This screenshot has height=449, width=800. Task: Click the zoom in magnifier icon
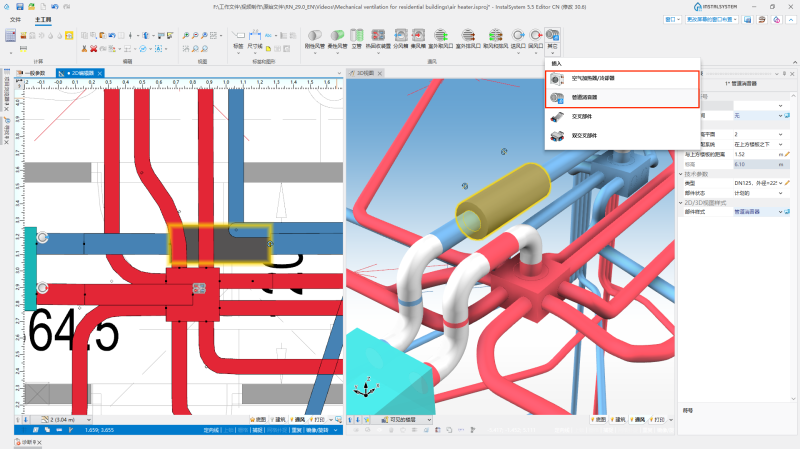[x=186, y=35]
